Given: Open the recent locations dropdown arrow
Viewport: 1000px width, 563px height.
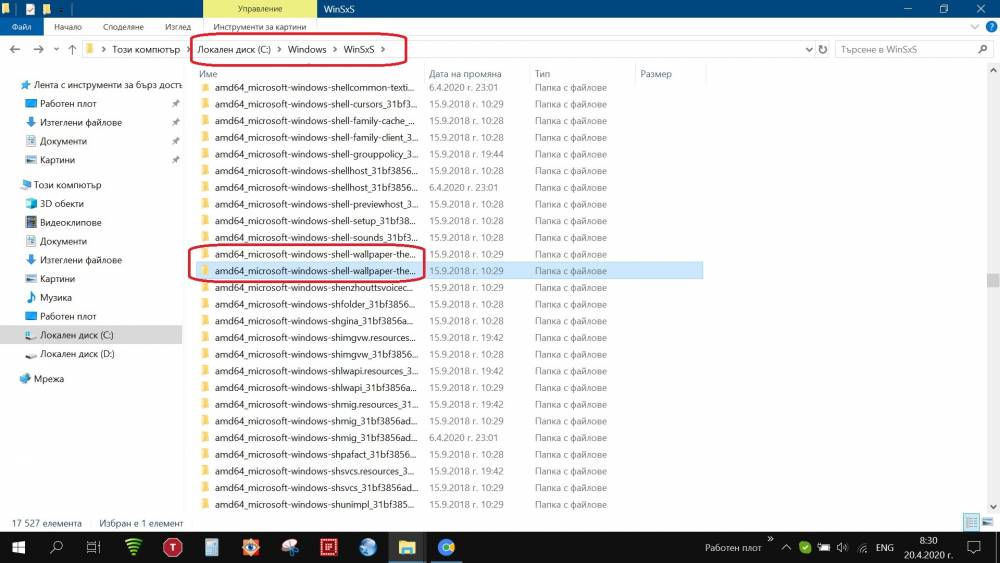Looking at the screenshot, I should (x=56, y=49).
